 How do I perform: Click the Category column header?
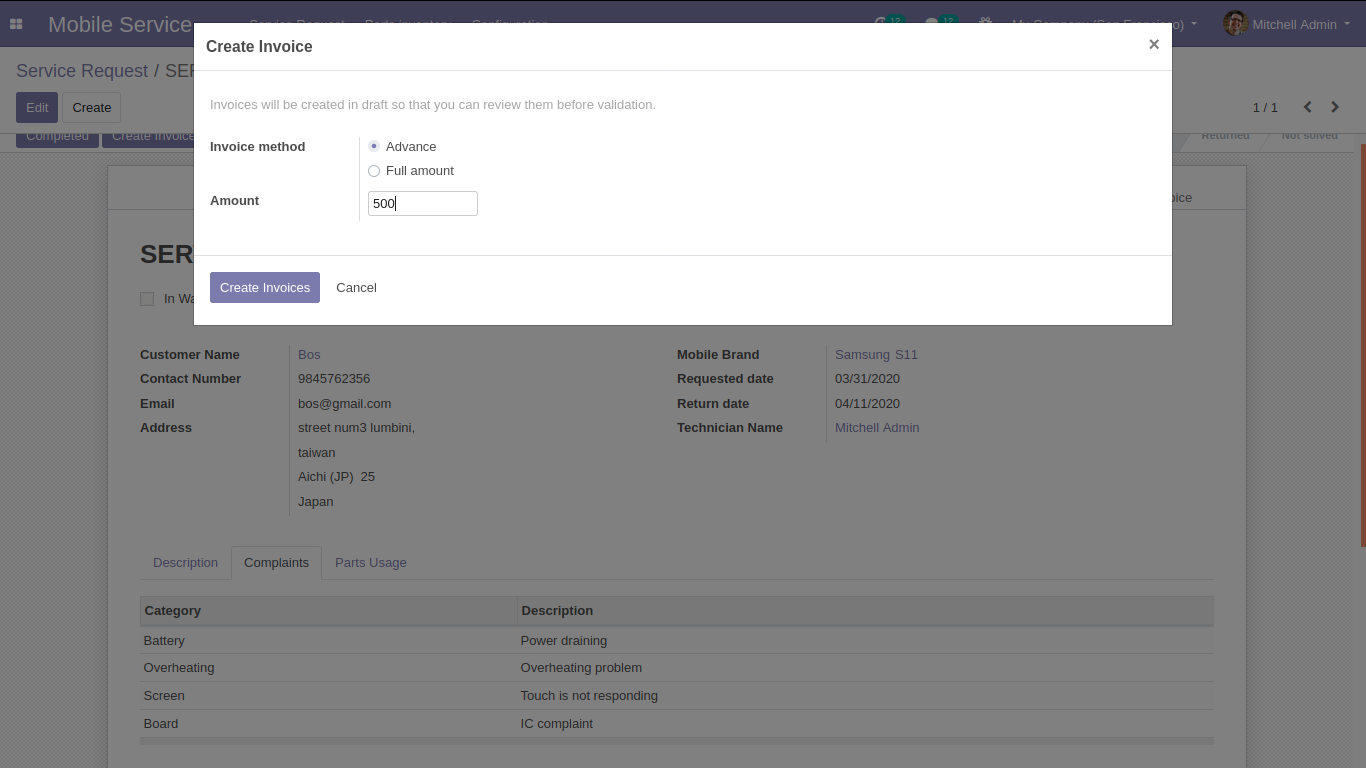click(329, 611)
